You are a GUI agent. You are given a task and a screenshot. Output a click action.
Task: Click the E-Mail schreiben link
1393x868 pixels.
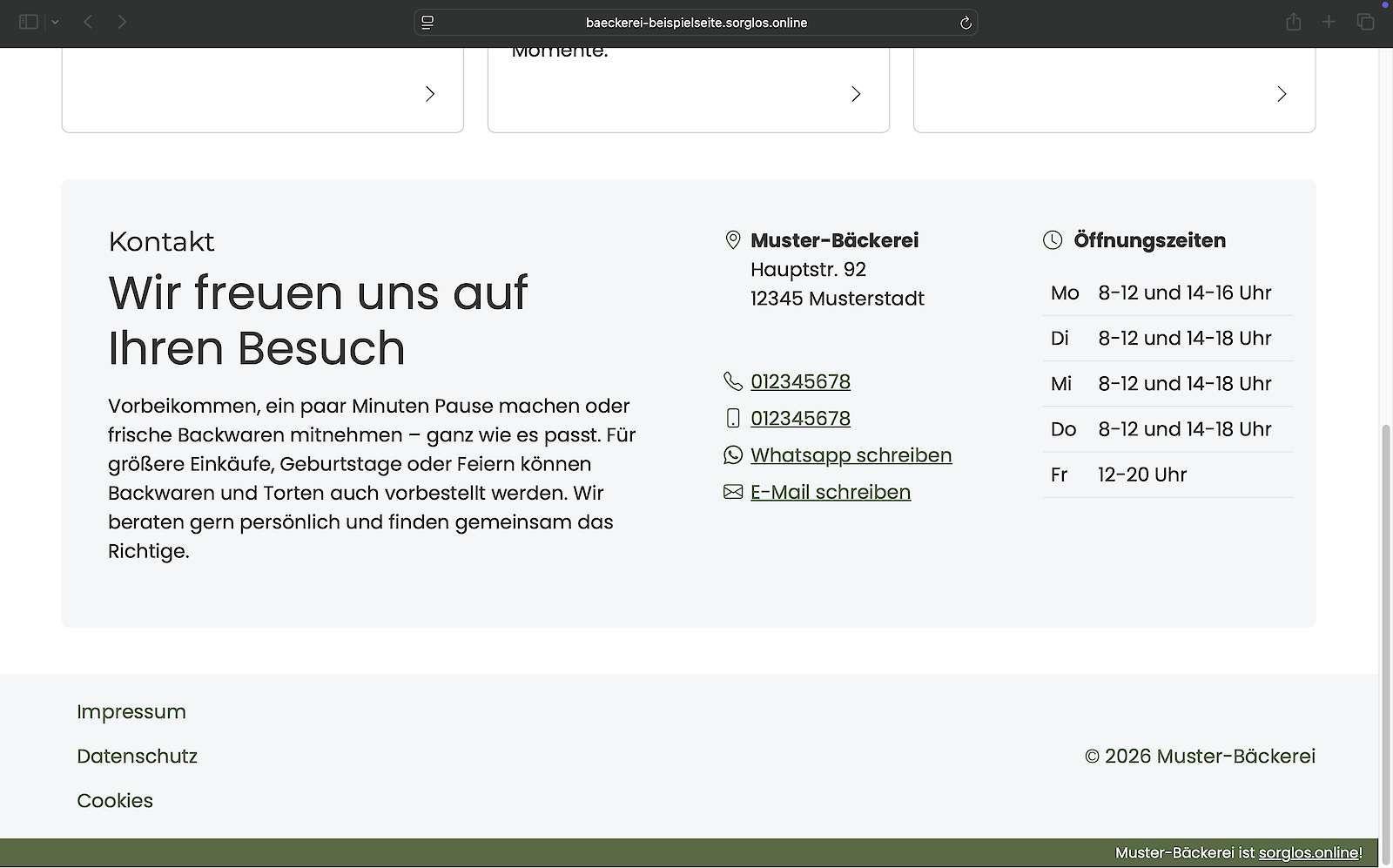[x=830, y=492]
